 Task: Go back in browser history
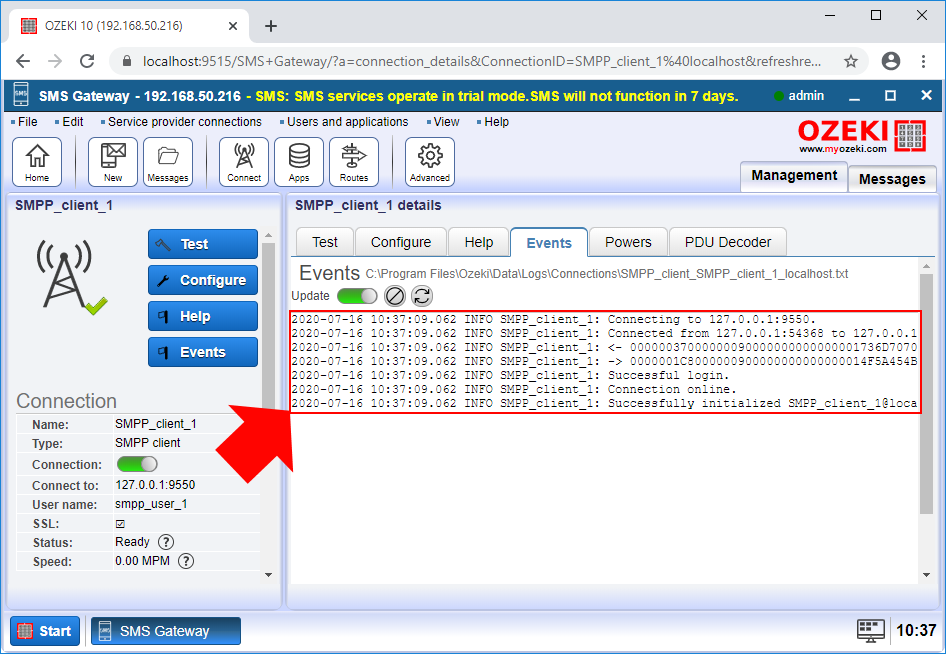[x=23, y=61]
